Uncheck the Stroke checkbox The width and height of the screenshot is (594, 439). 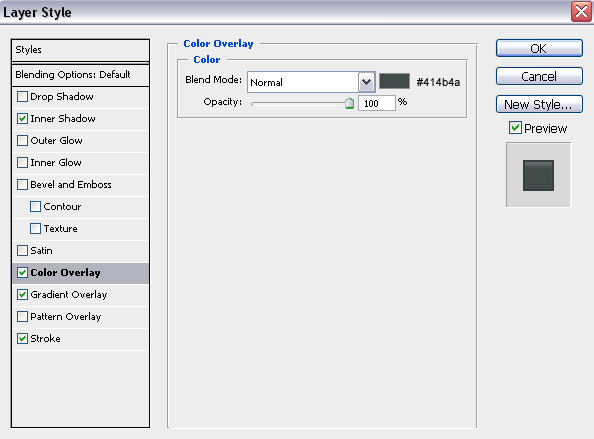pyautogui.click(x=22, y=338)
